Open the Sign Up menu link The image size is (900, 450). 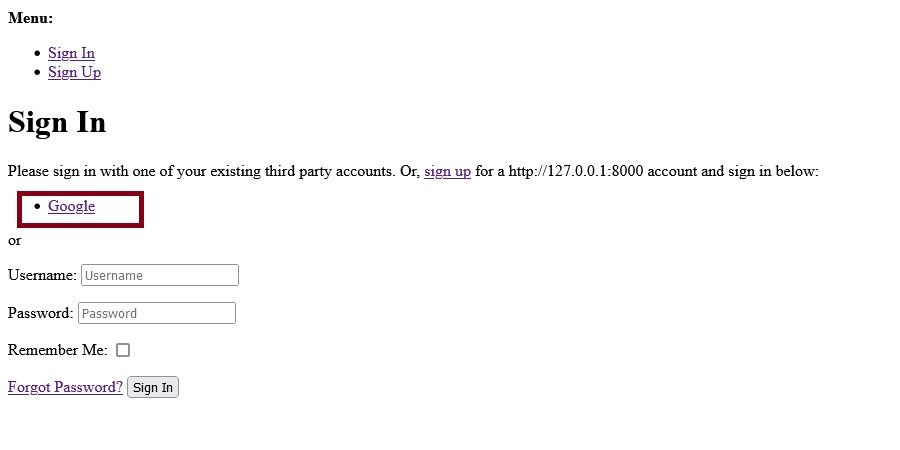click(74, 72)
